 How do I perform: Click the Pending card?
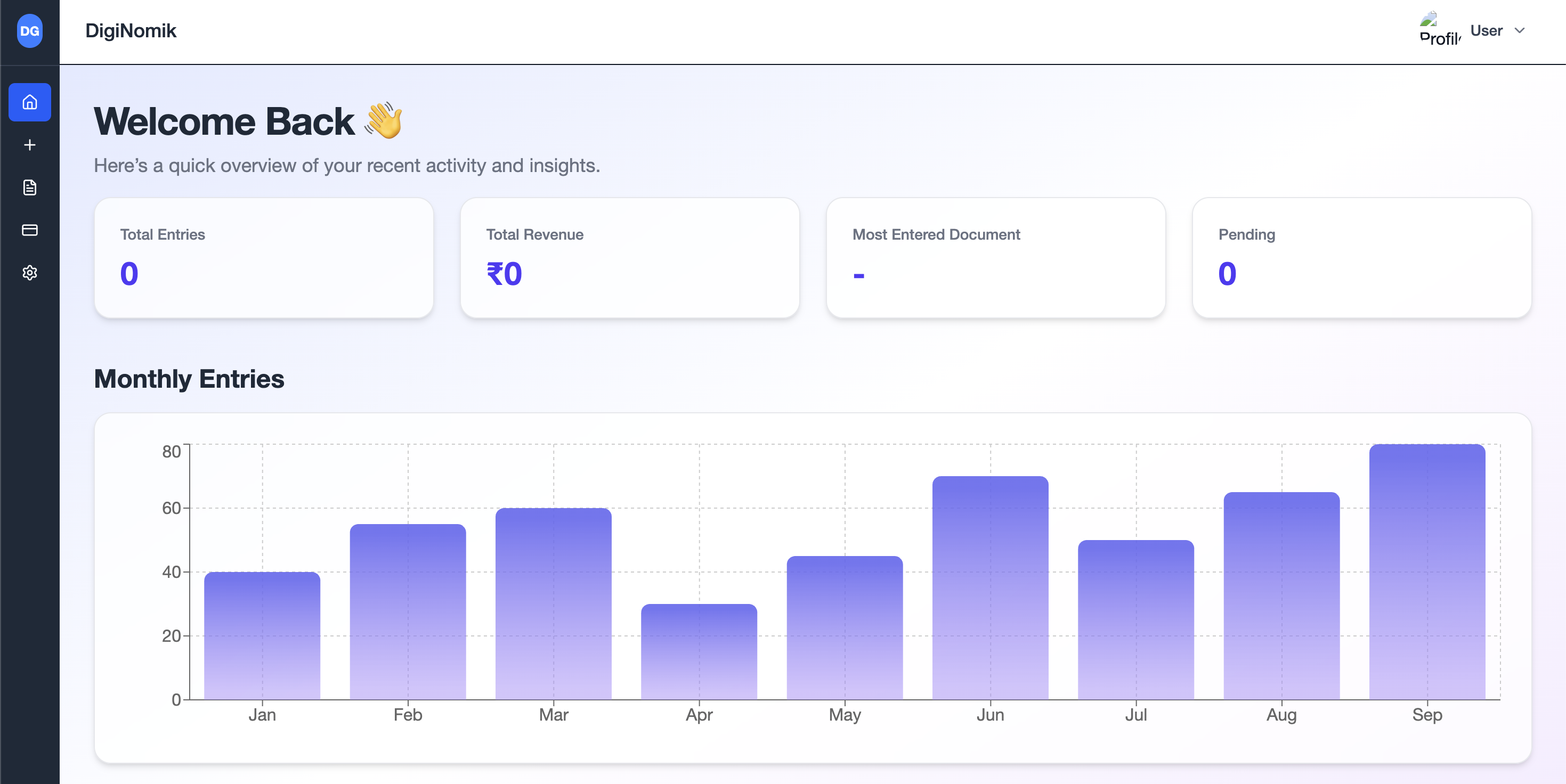1363,258
